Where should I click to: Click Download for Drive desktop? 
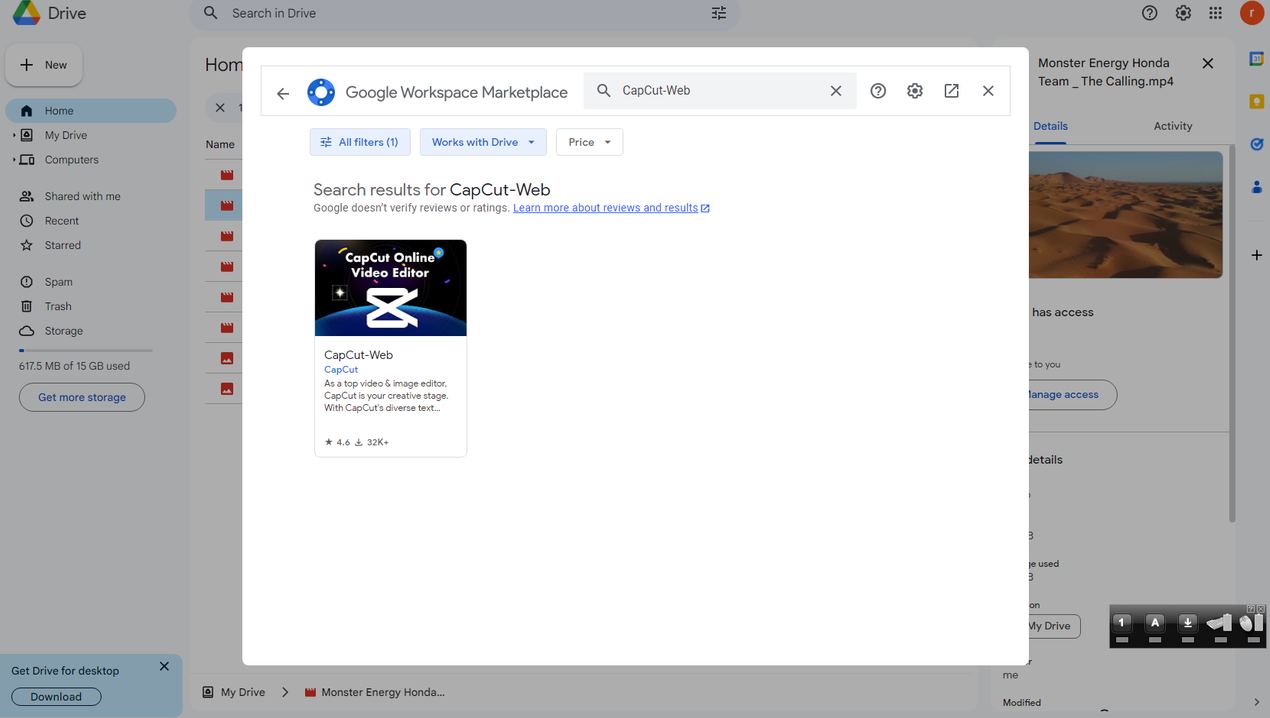56,697
